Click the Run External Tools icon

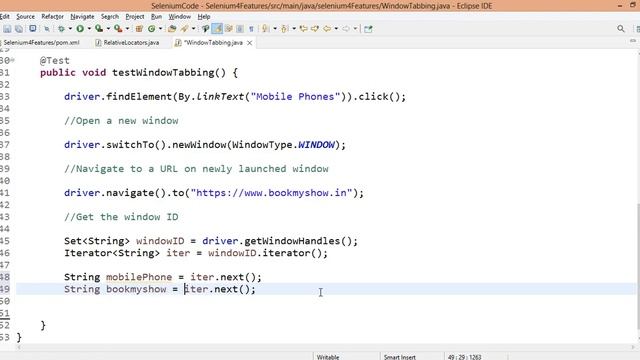(x=118, y=29)
